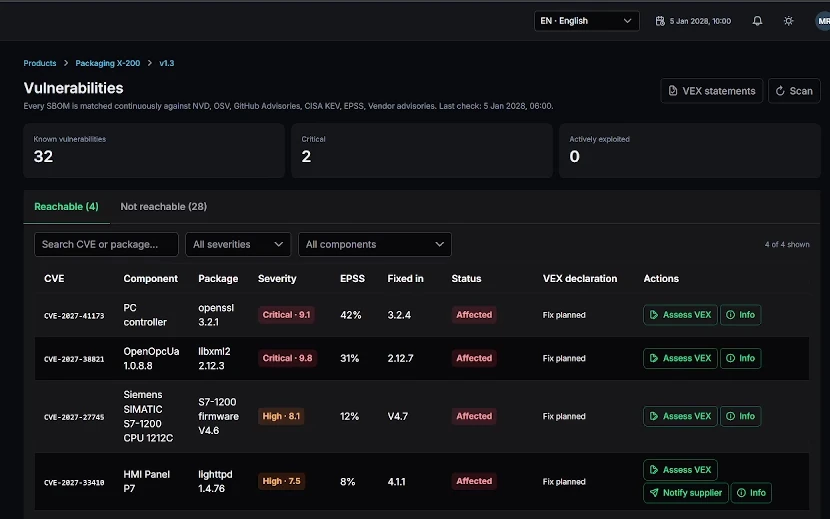Switch to the Not reachable (28) tab
This screenshot has width=830, height=519.
(x=164, y=207)
